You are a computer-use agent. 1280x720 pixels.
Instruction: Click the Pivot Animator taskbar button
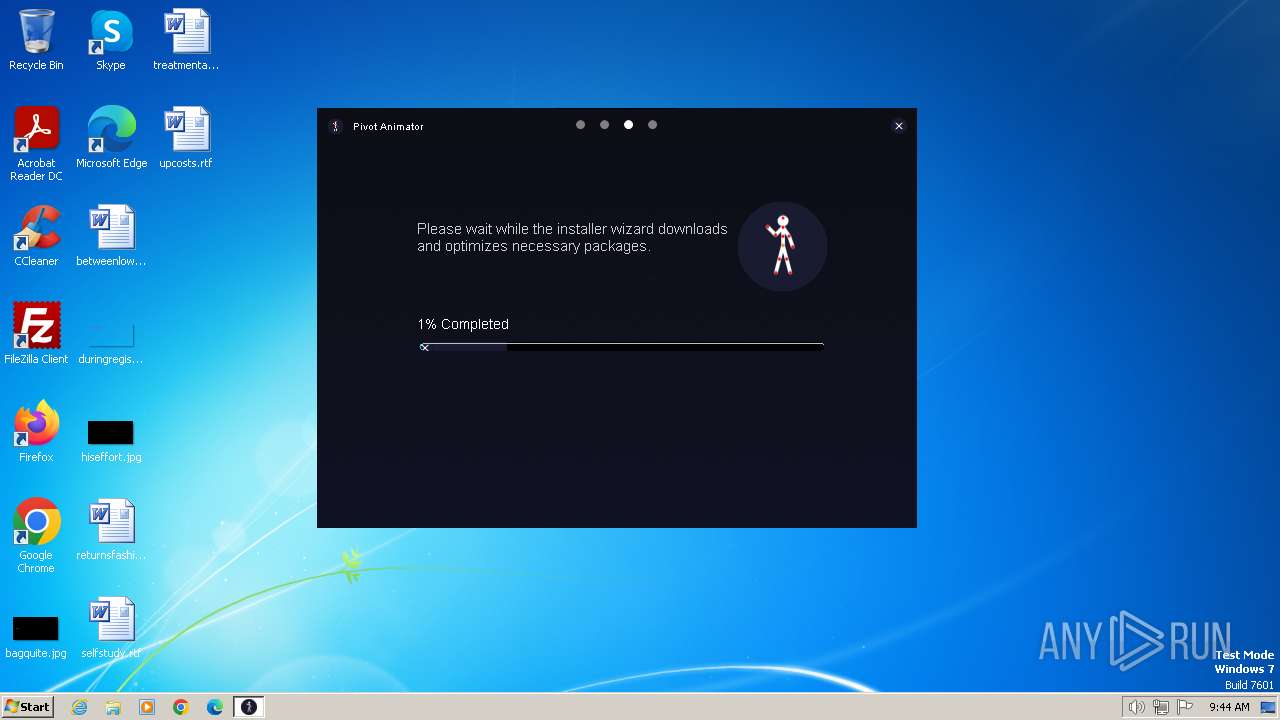(249, 707)
